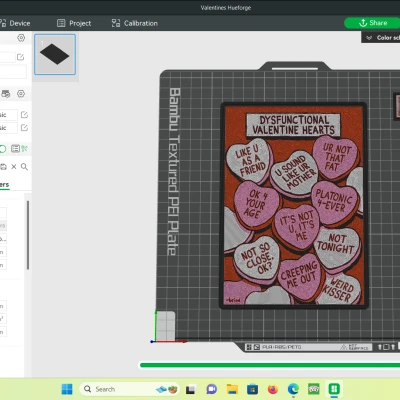Click the Bambu Textured PEI Plate label
This screenshot has width=400, height=400.
click(x=175, y=172)
